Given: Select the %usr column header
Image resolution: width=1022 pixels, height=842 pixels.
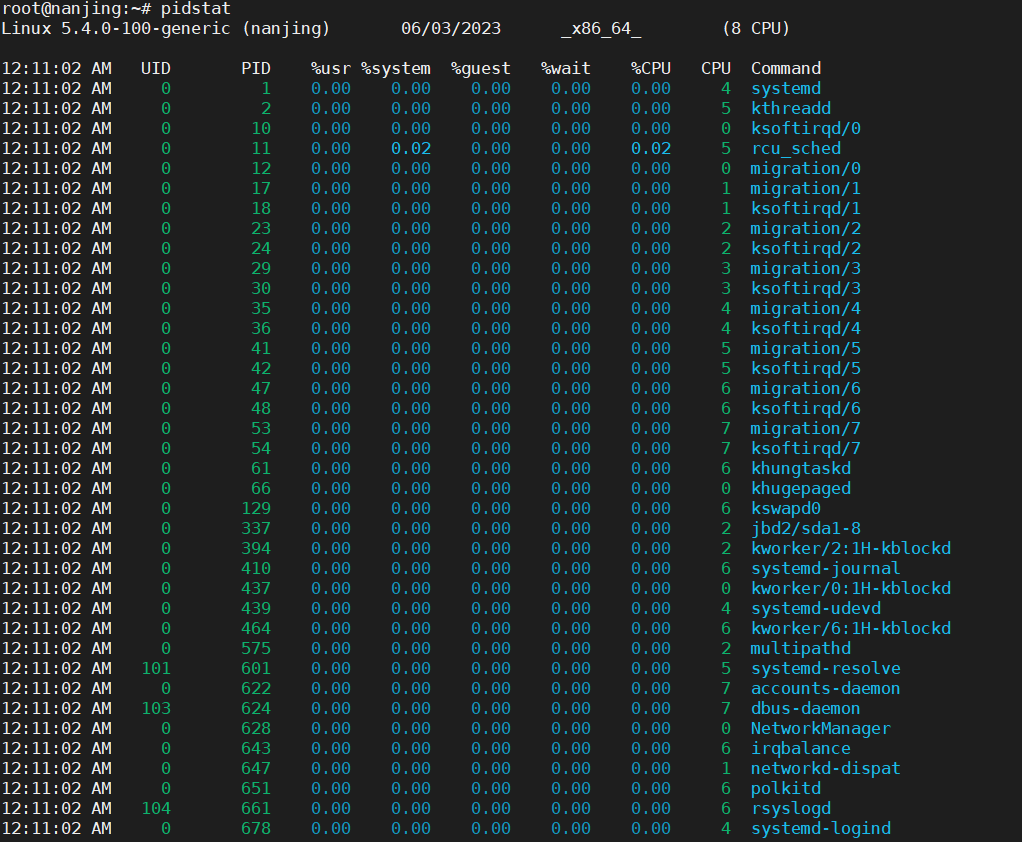Looking at the screenshot, I should [x=330, y=68].
